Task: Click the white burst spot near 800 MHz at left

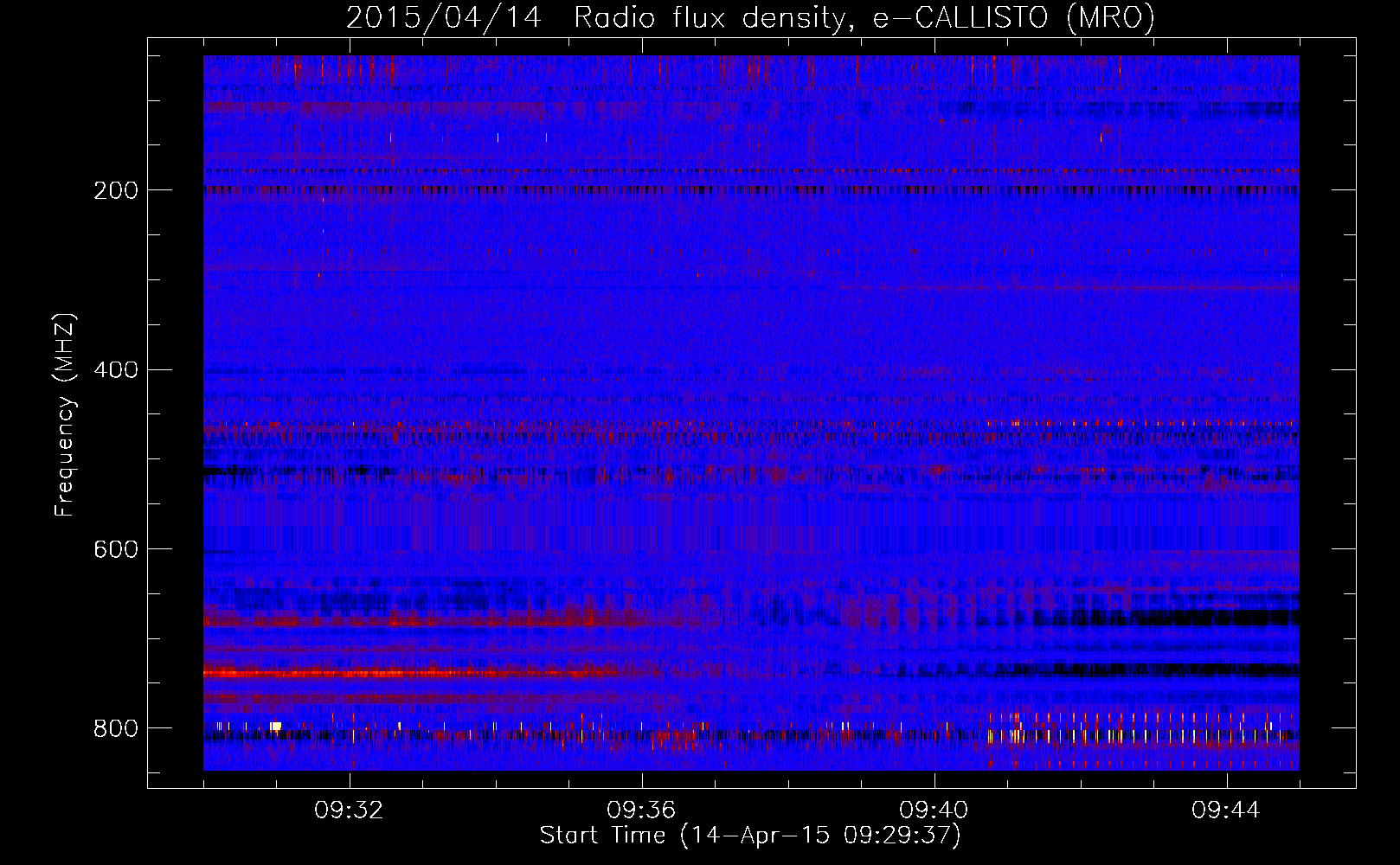Action: (276, 727)
